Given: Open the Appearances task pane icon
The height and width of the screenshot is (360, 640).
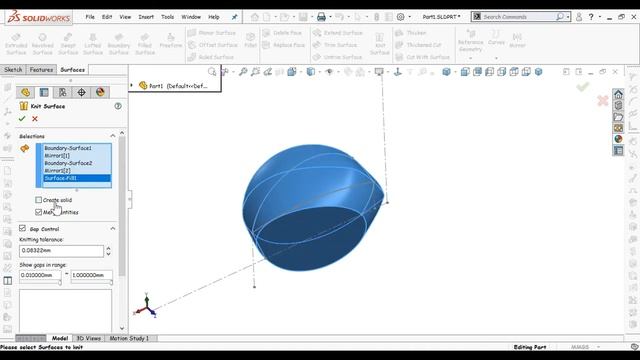Looking at the screenshot, I should coord(618,139).
